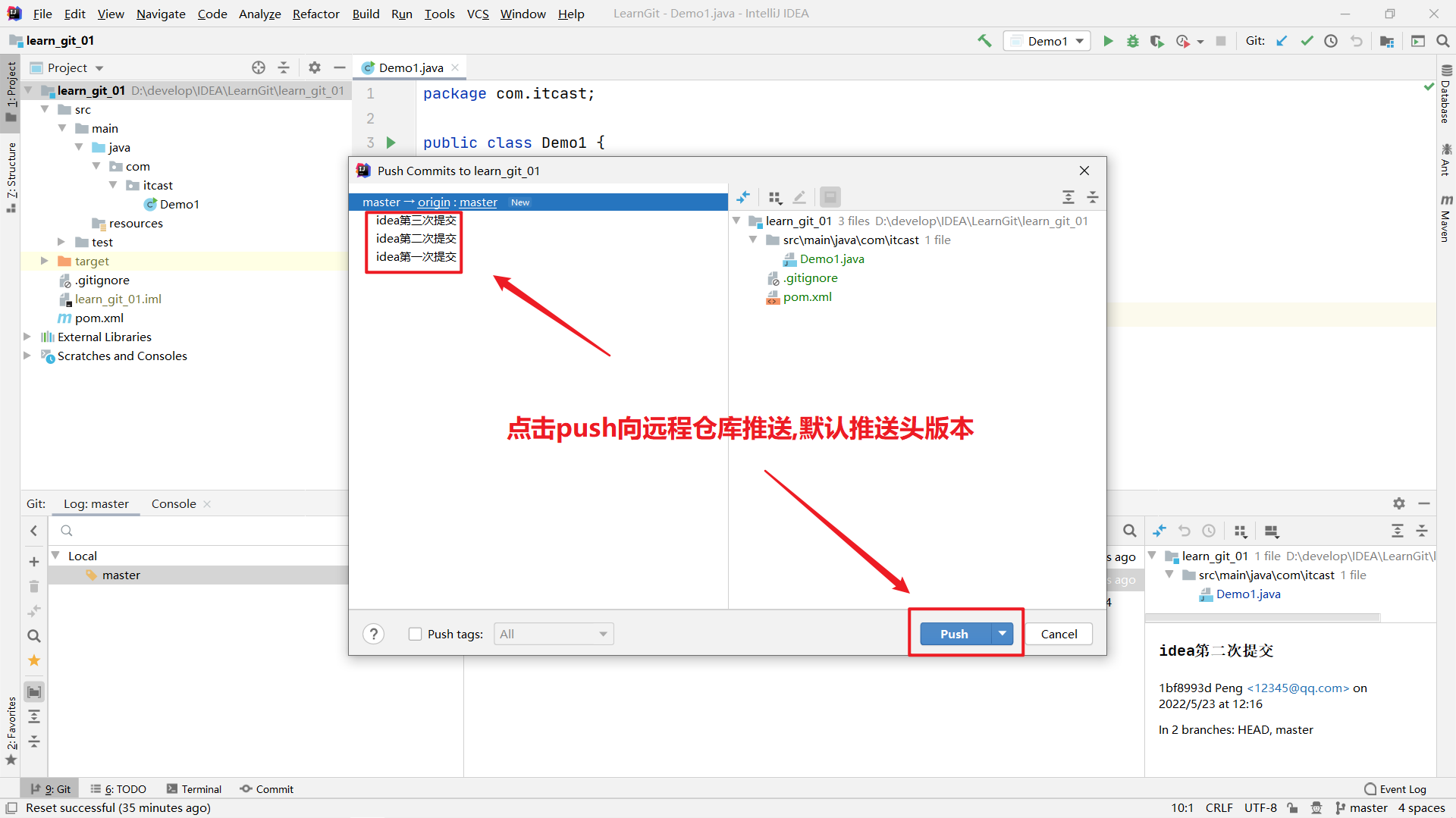Open the Terminal tool window tab

(x=194, y=789)
